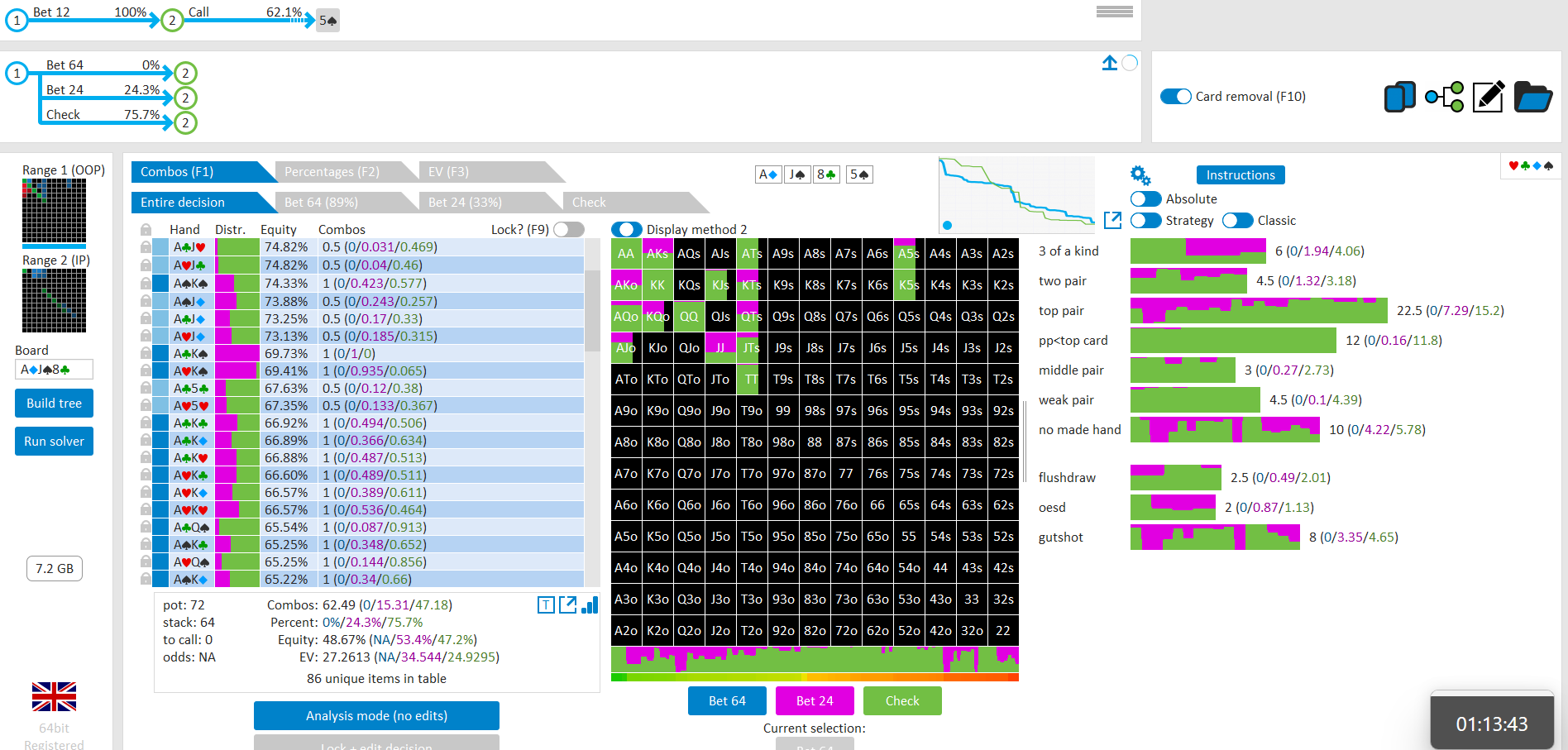Image resolution: width=1568 pixels, height=750 pixels.
Task: Click the top pair distribution bar
Action: [1259, 311]
